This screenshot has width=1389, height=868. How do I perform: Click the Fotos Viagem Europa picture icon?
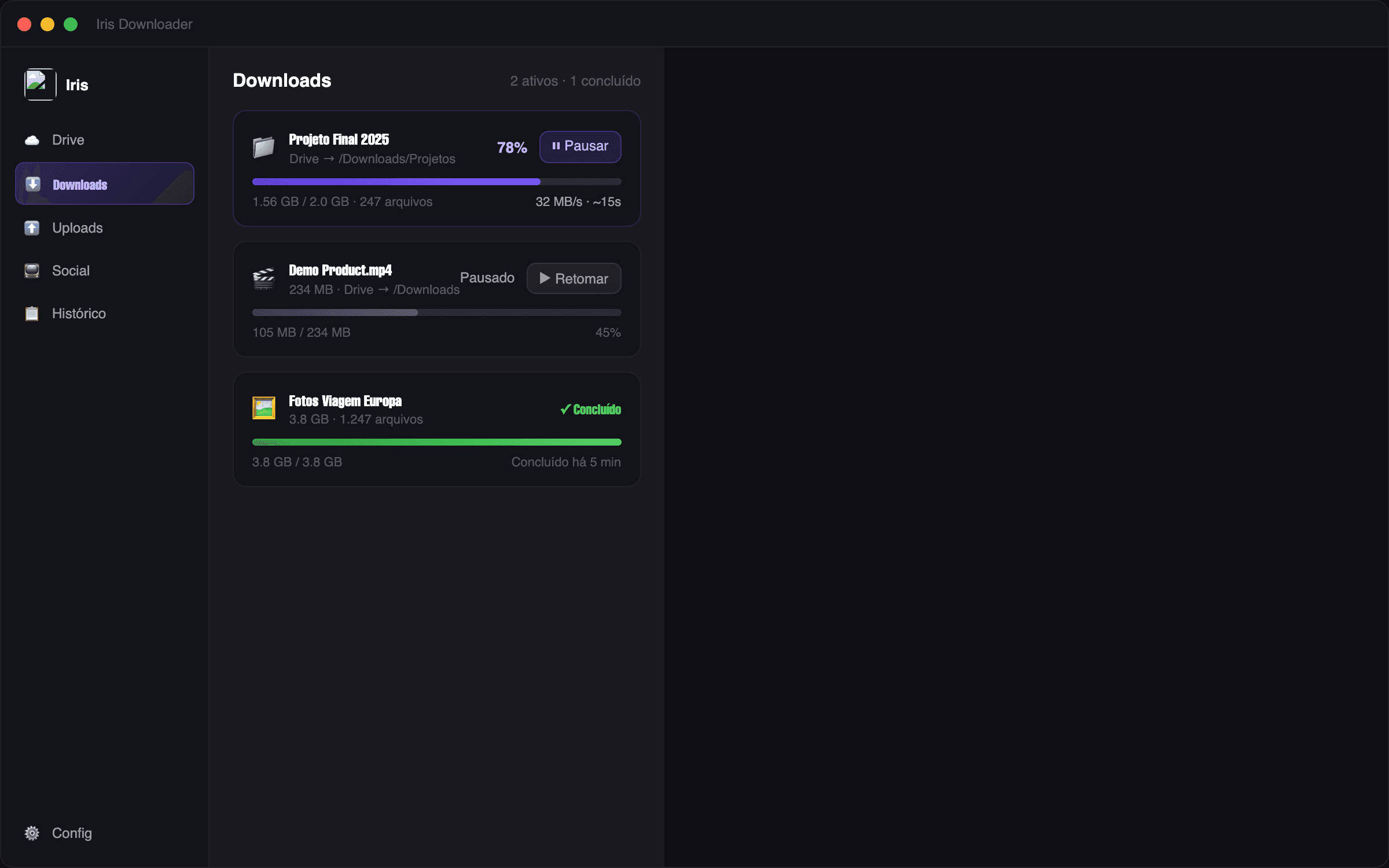pos(264,408)
